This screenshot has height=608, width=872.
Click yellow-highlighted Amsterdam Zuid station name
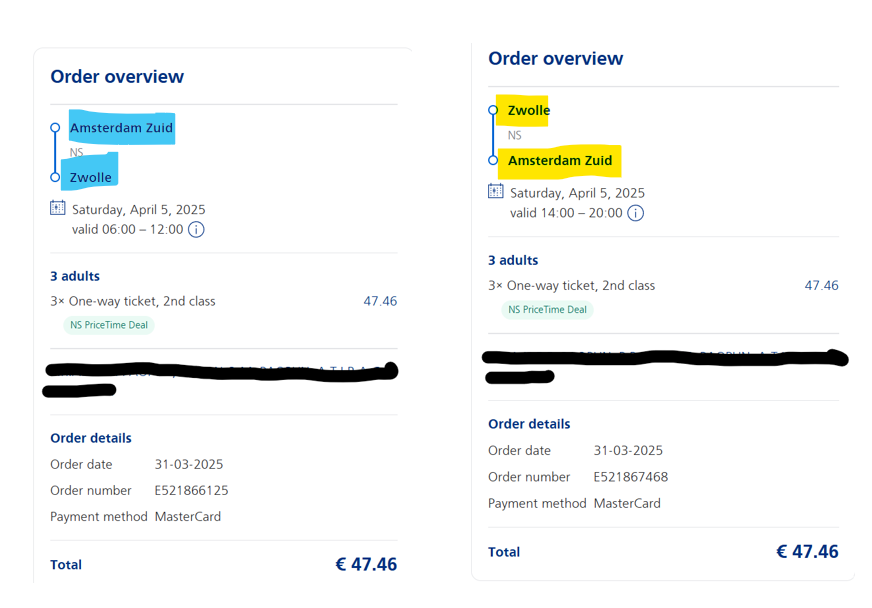pos(560,160)
